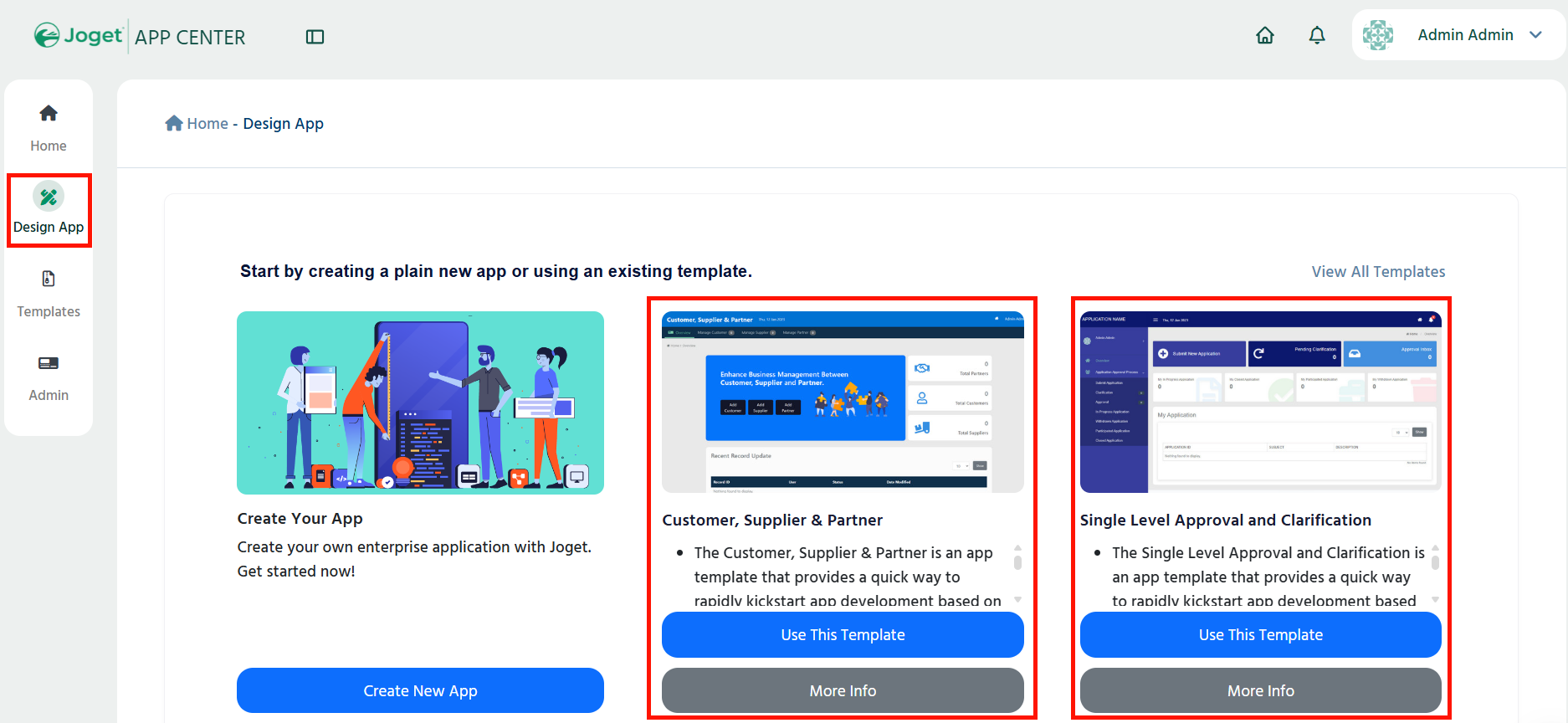The width and height of the screenshot is (1568, 723).
Task: Click the home icon in breadcrumb
Action: coord(174,123)
